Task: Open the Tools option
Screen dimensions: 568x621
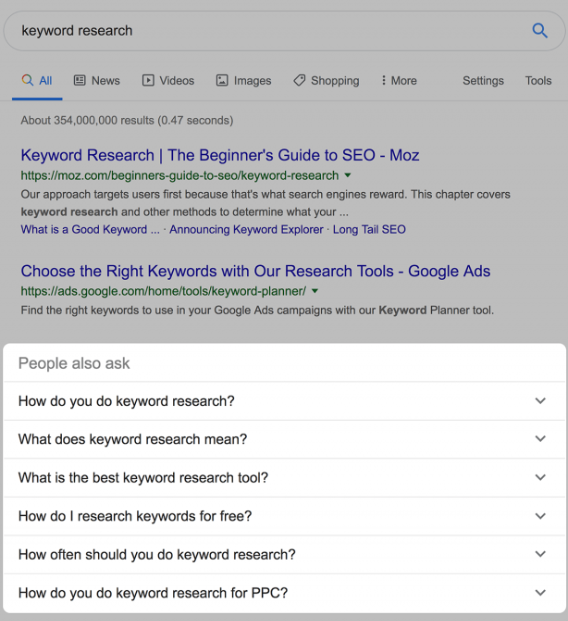Action: (538, 81)
